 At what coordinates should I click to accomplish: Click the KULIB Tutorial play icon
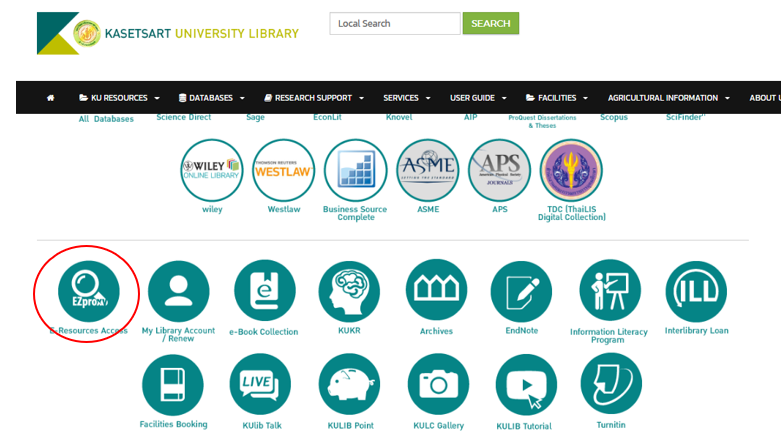point(526,385)
